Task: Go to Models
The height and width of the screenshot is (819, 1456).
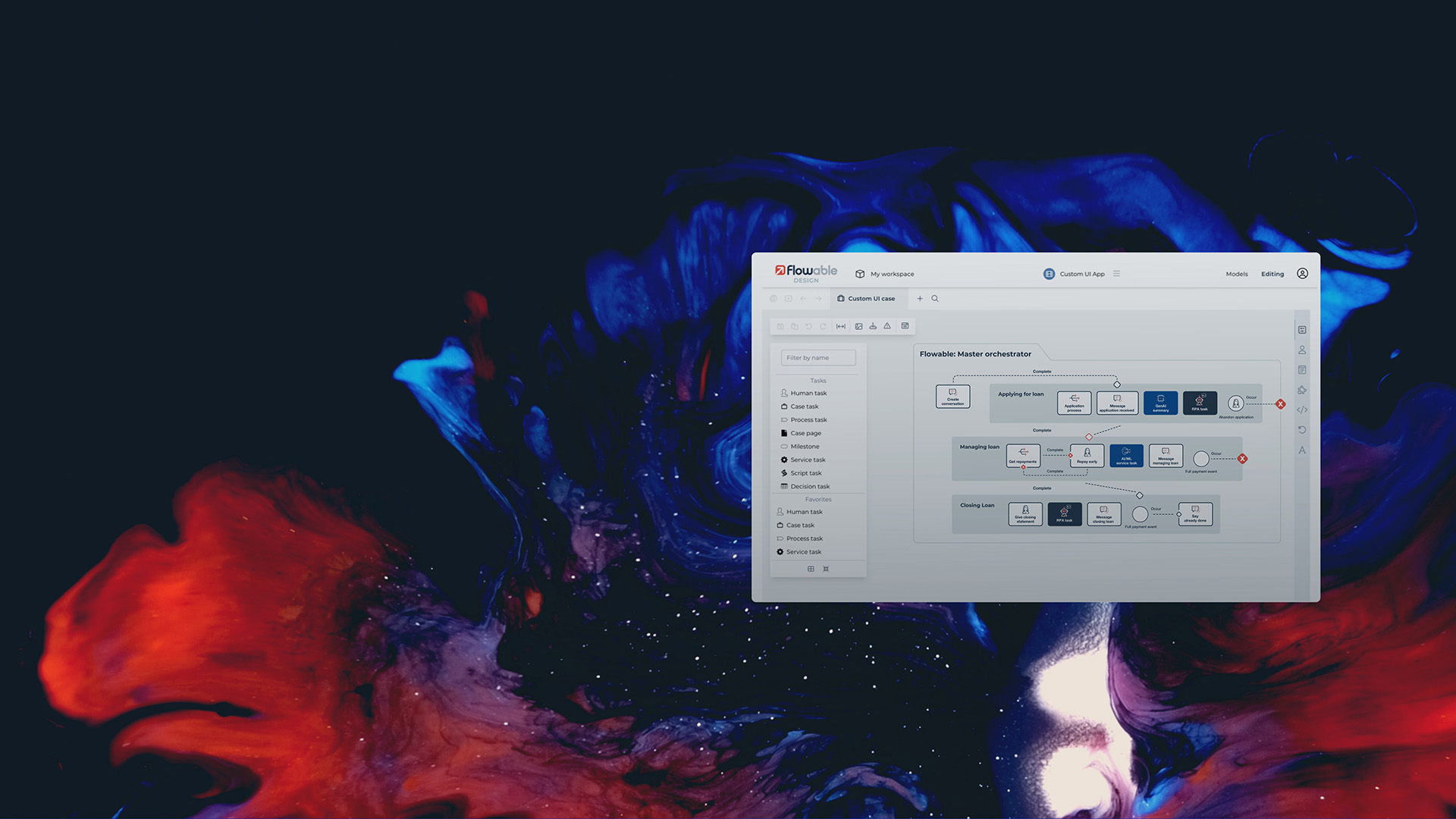Action: 1236,274
